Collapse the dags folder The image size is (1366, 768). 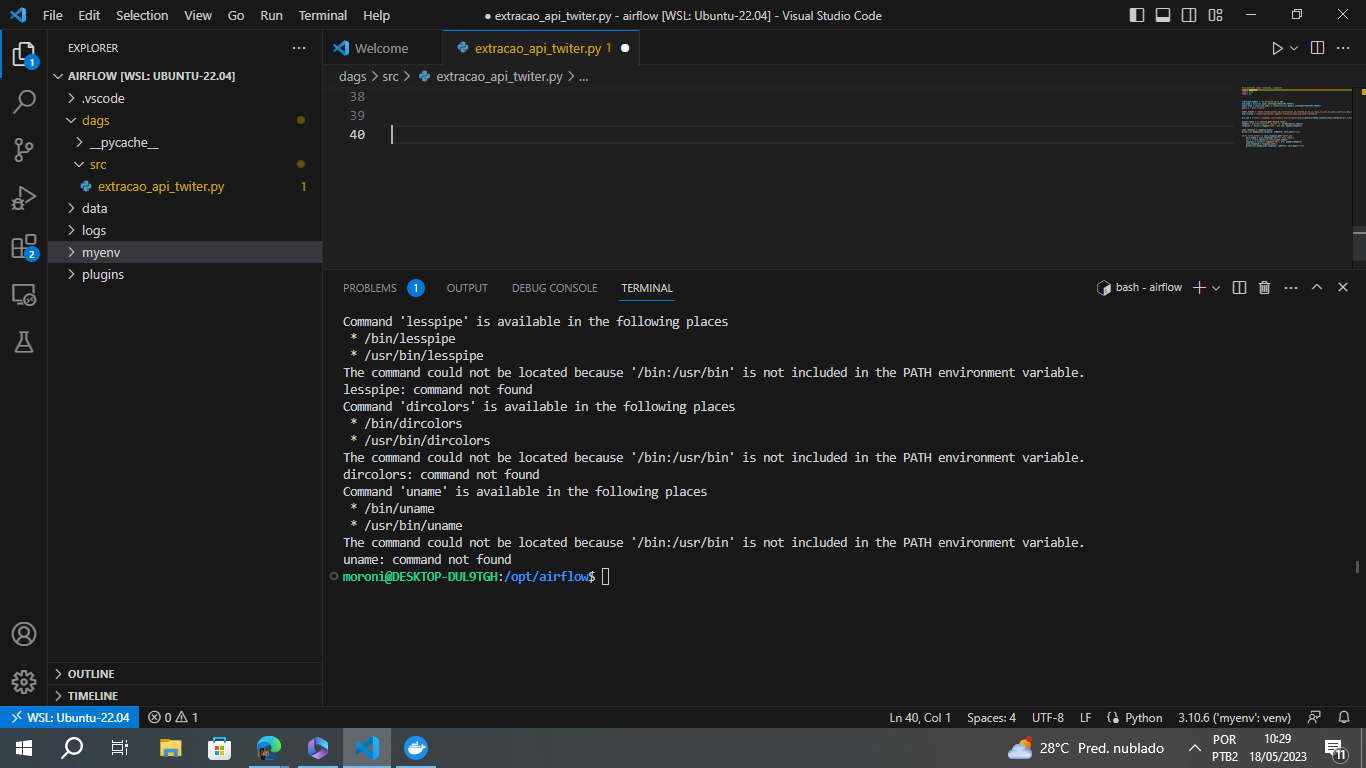(185, 120)
